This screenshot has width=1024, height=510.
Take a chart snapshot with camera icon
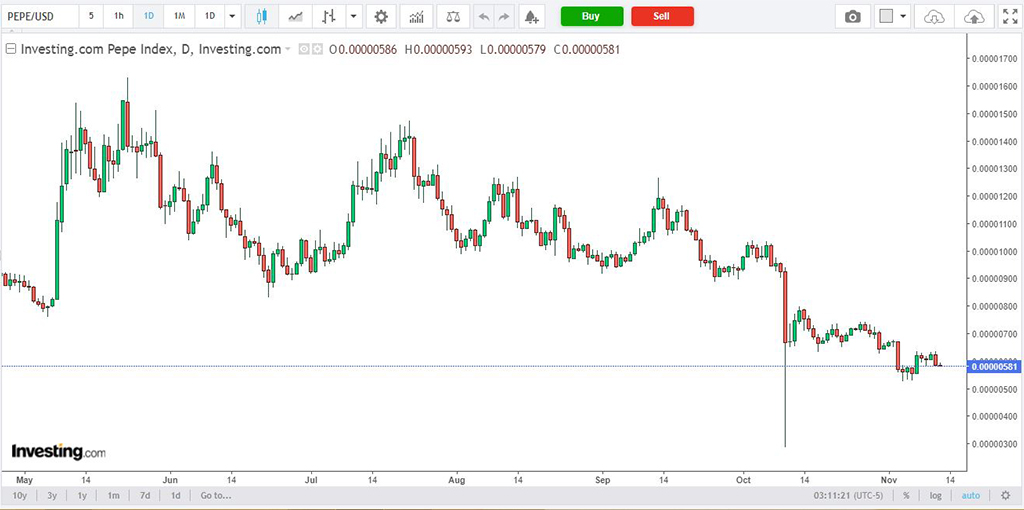pos(852,16)
